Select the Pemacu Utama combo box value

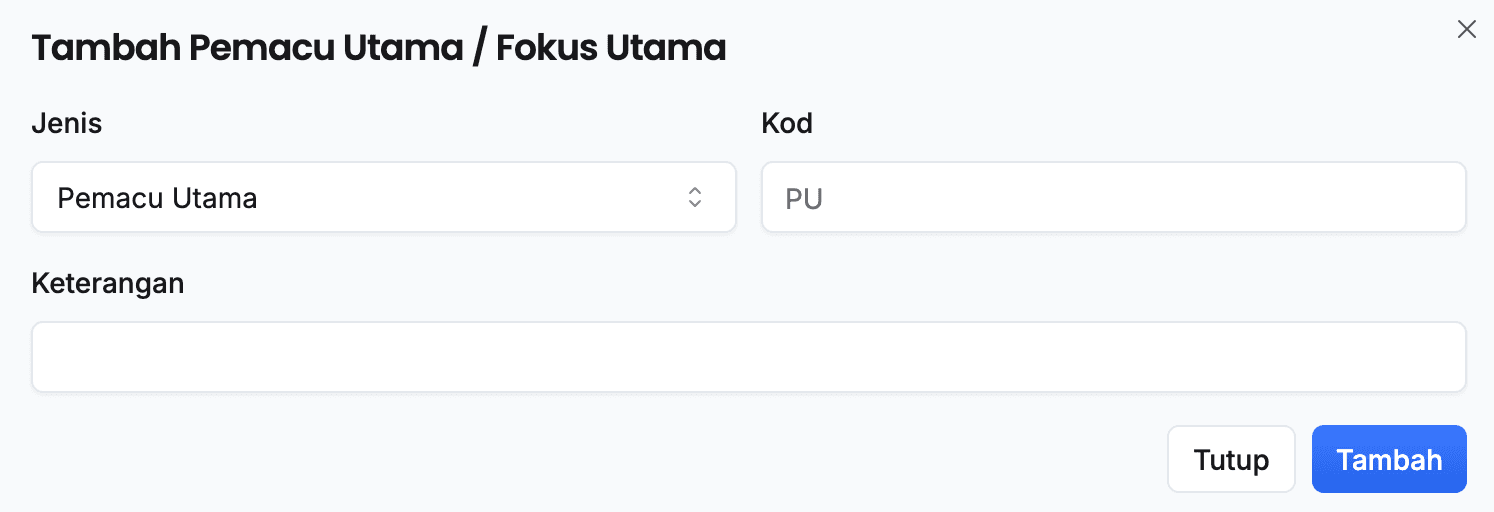[158, 198]
